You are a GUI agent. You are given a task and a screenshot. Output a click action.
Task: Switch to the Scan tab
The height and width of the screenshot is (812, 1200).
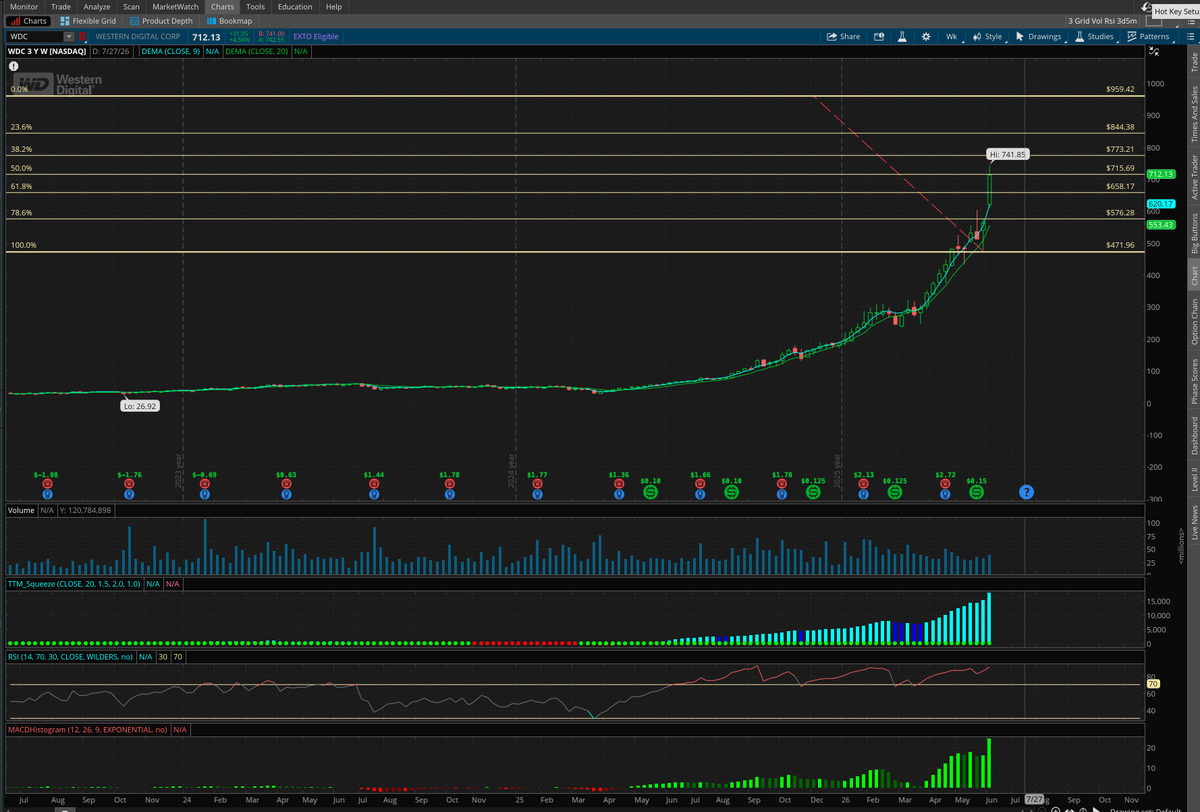click(131, 6)
